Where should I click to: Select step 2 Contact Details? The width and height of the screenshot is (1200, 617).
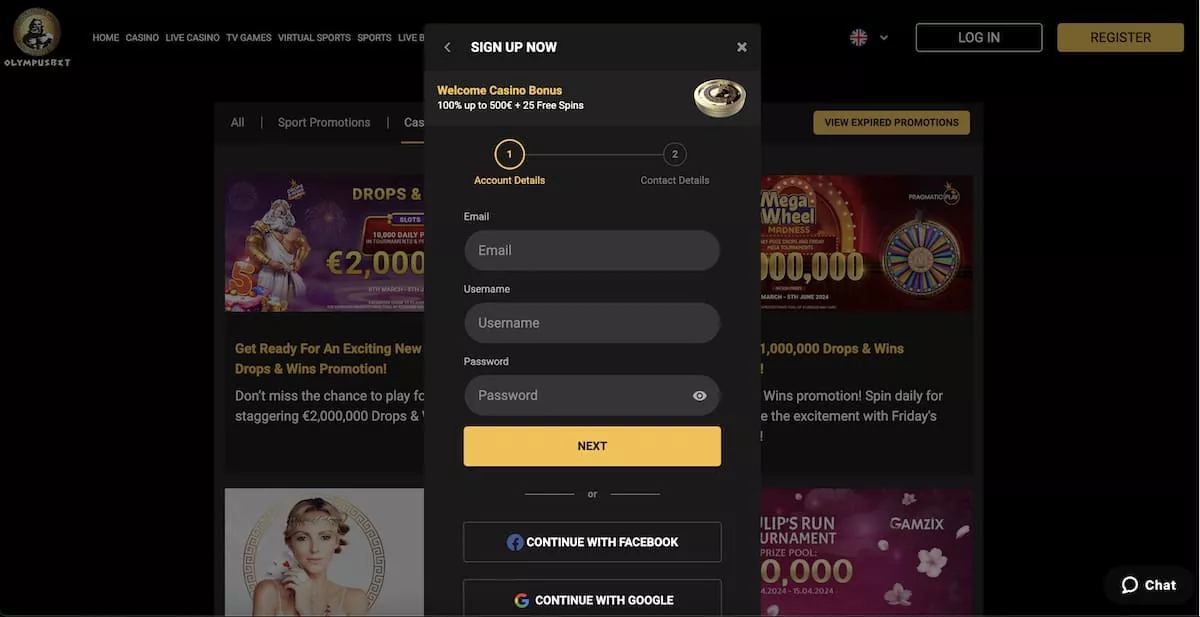(675, 154)
